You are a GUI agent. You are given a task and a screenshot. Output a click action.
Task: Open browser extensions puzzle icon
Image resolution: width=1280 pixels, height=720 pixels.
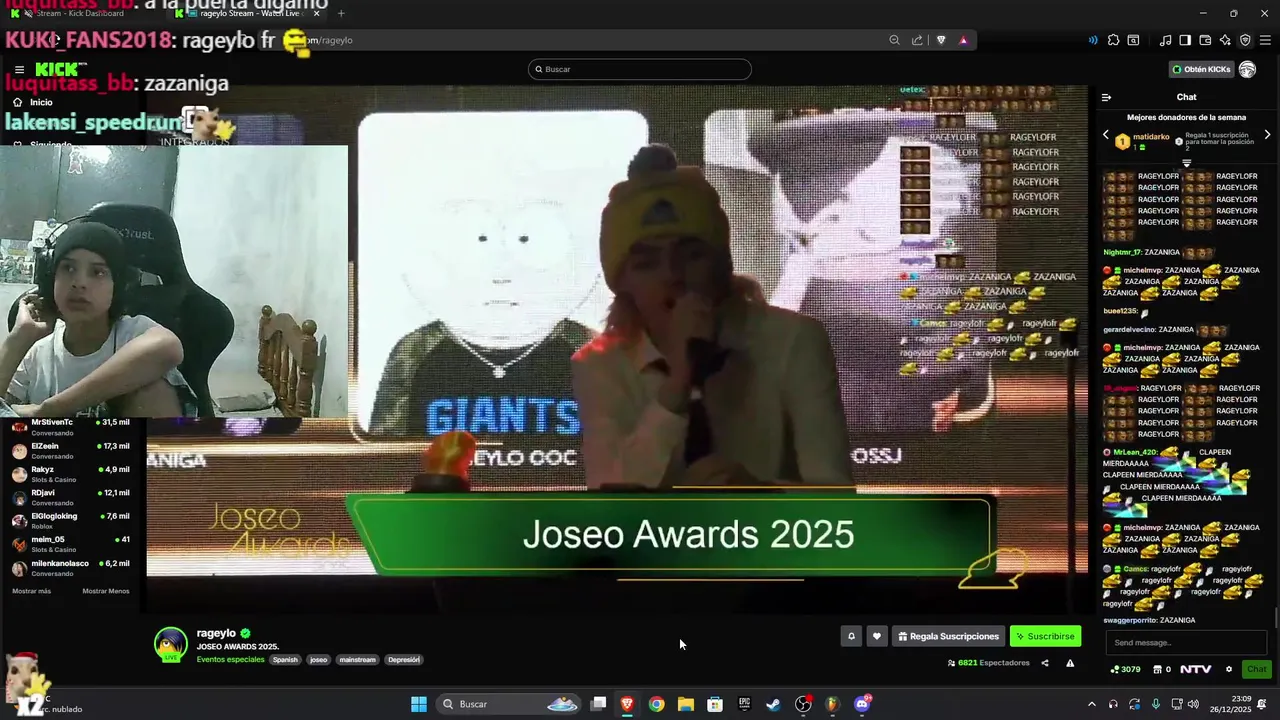1113,40
